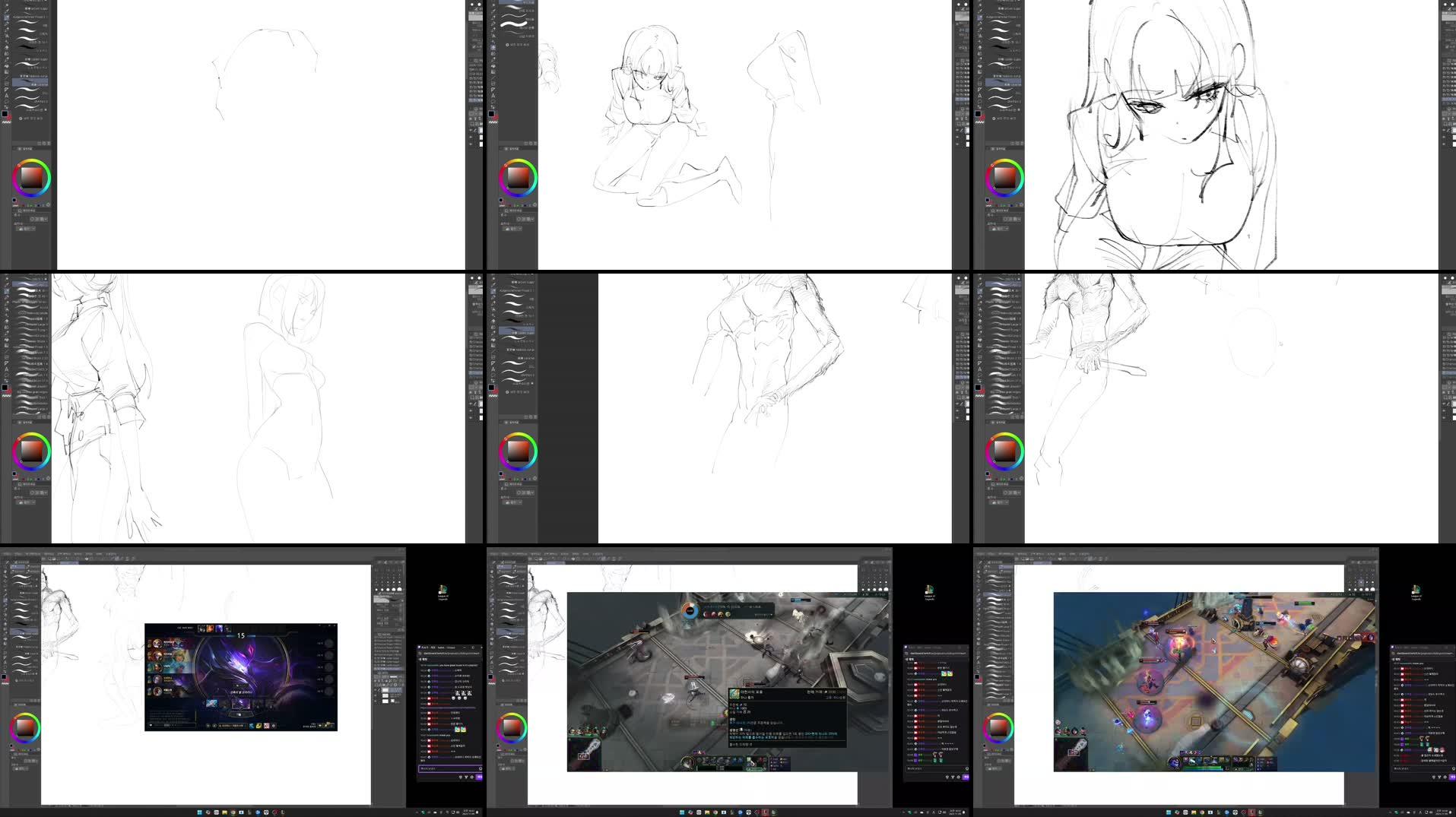Screen dimensions: 1456x817
Task: Click the black main color swatch in the head-outline canvas toolbar
Action: 5,113
